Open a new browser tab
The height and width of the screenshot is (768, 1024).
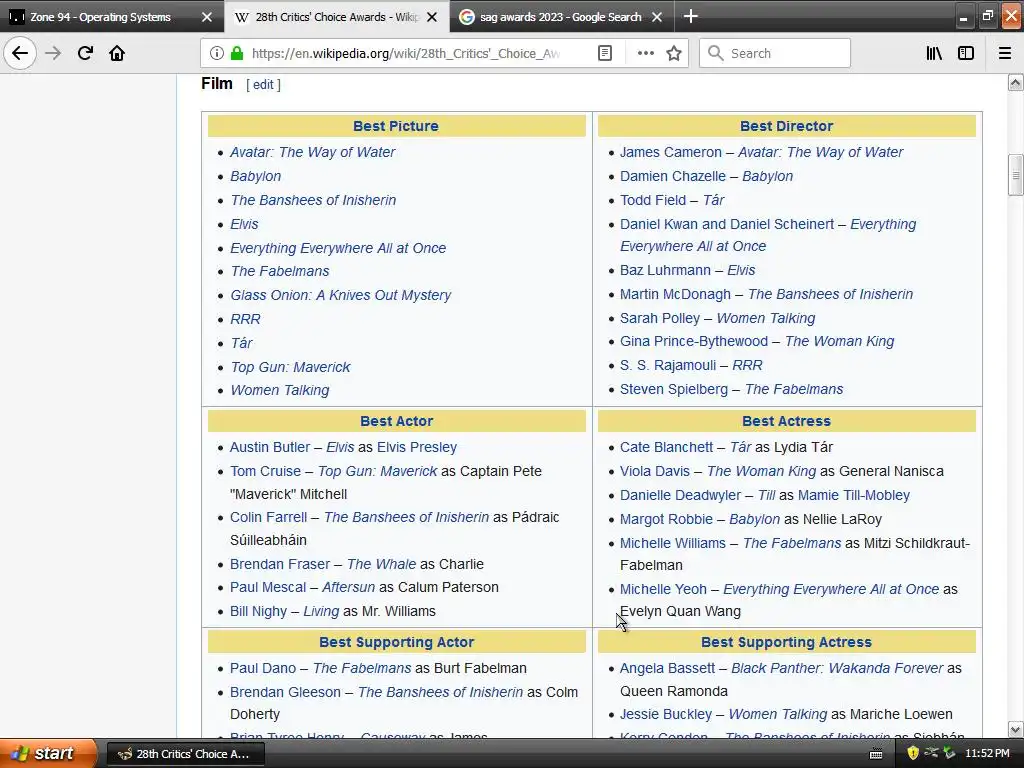(690, 16)
